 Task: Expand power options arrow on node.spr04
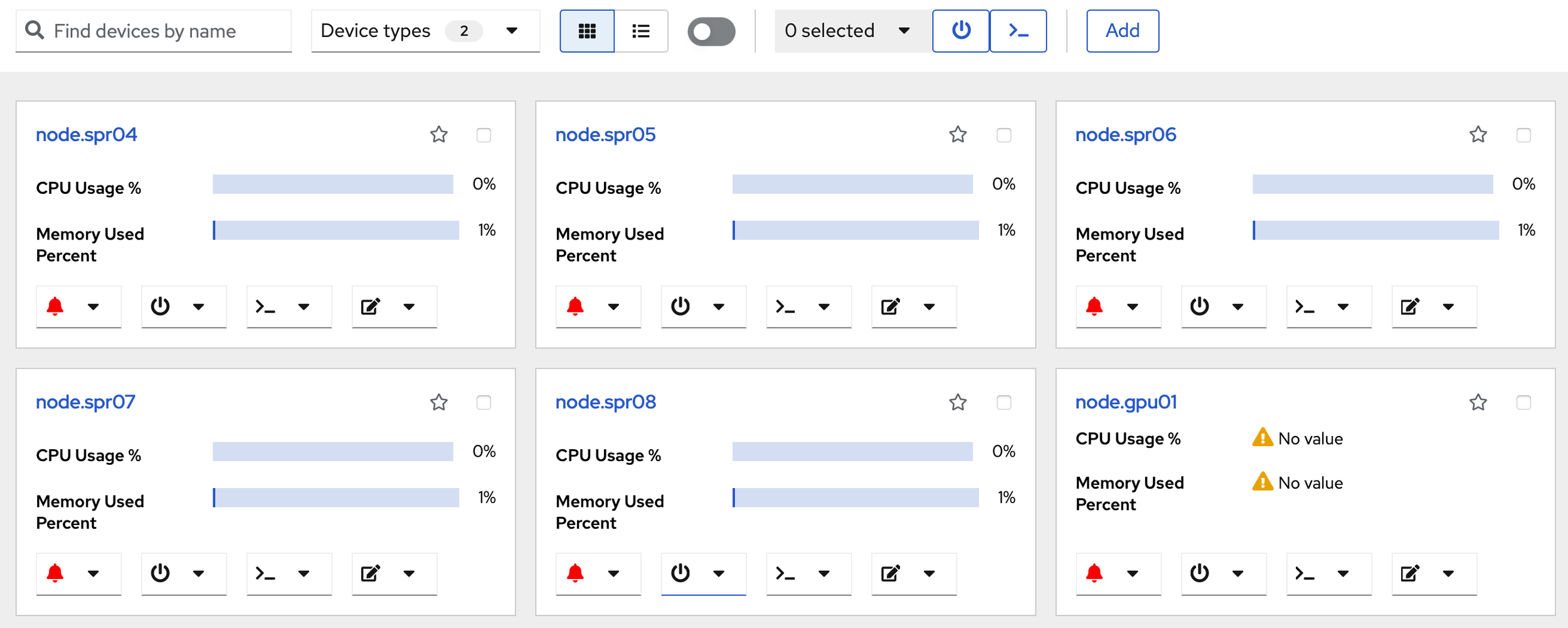[x=199, y=307]
